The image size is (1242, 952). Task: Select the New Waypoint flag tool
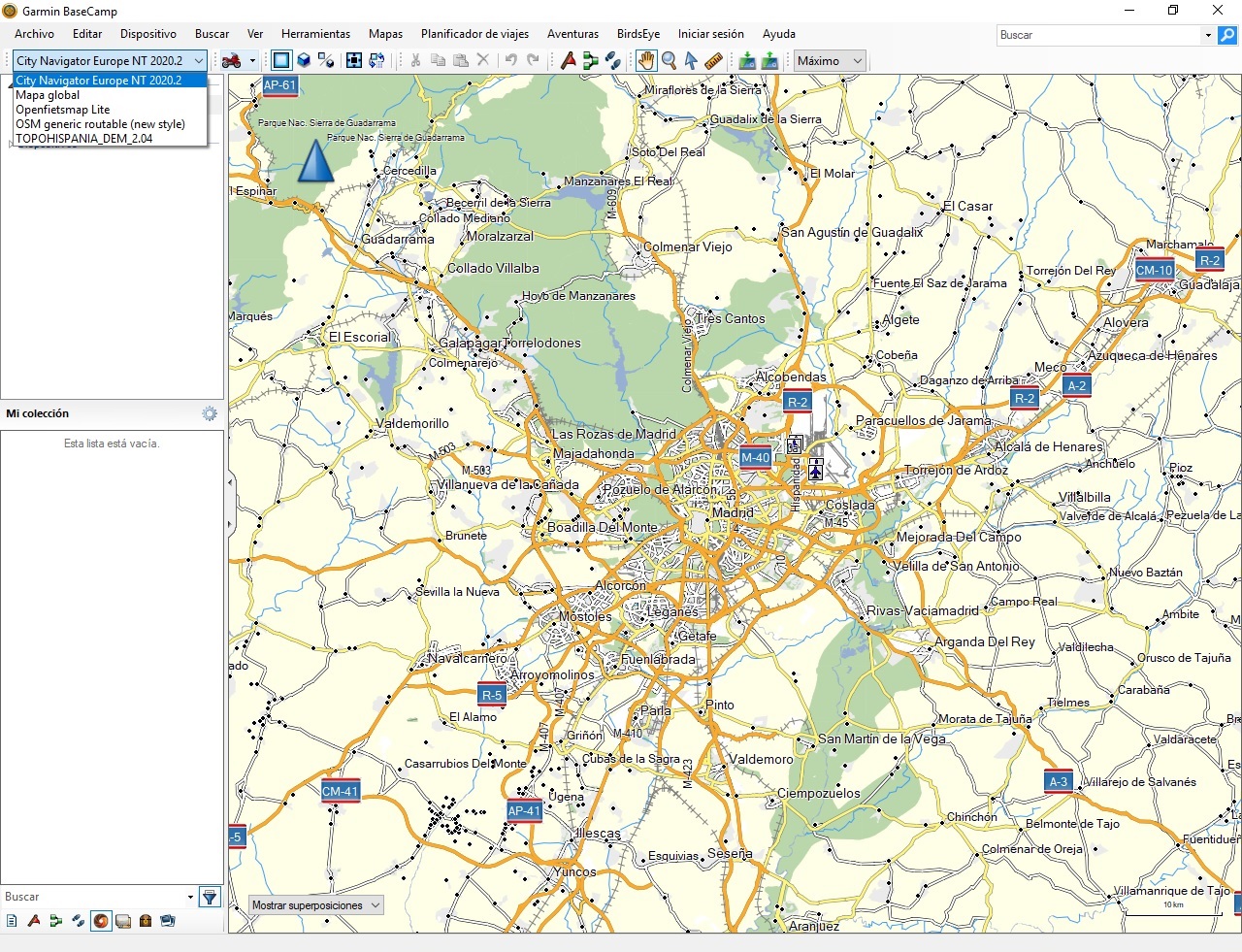pos(569,60)
